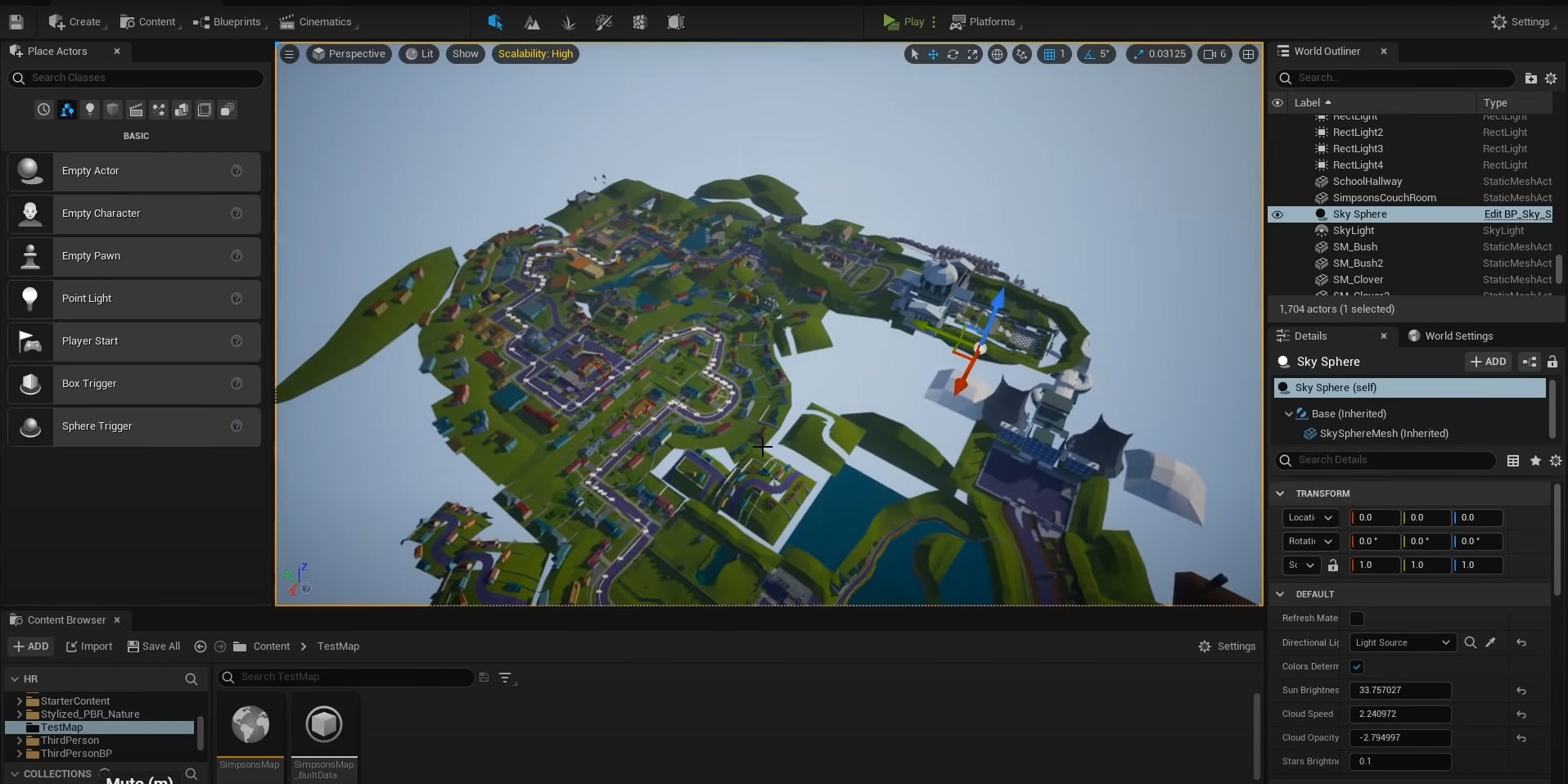Click the Refresh Material color swatch
Screen dimensions: 1568x784
1357,619
